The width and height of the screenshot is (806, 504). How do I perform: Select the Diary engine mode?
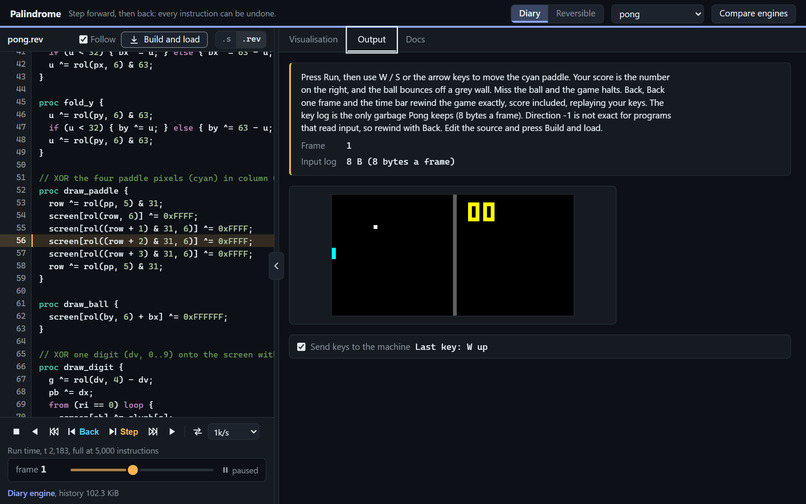[529, 13]
